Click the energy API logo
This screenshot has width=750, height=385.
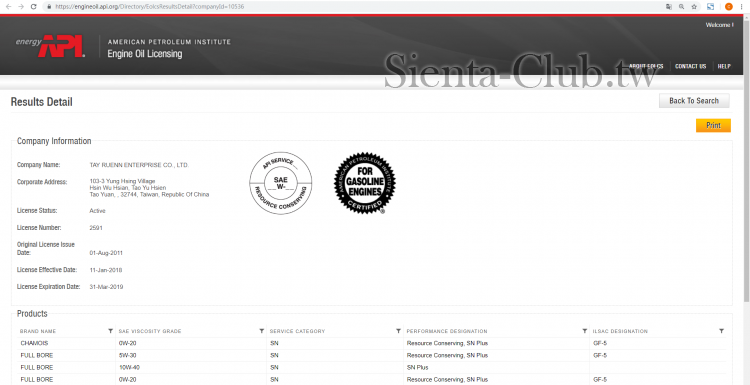tap(50, 46)
